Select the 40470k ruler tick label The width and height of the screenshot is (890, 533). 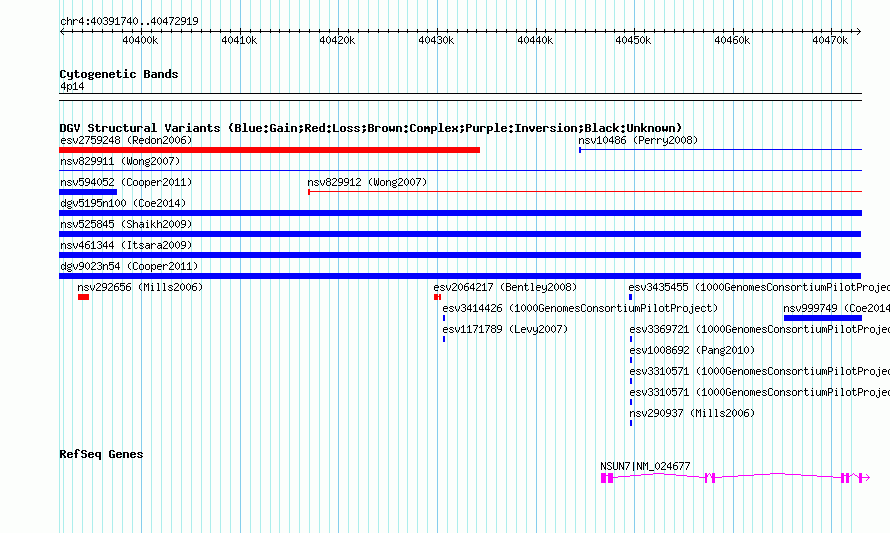pos(830,40)
